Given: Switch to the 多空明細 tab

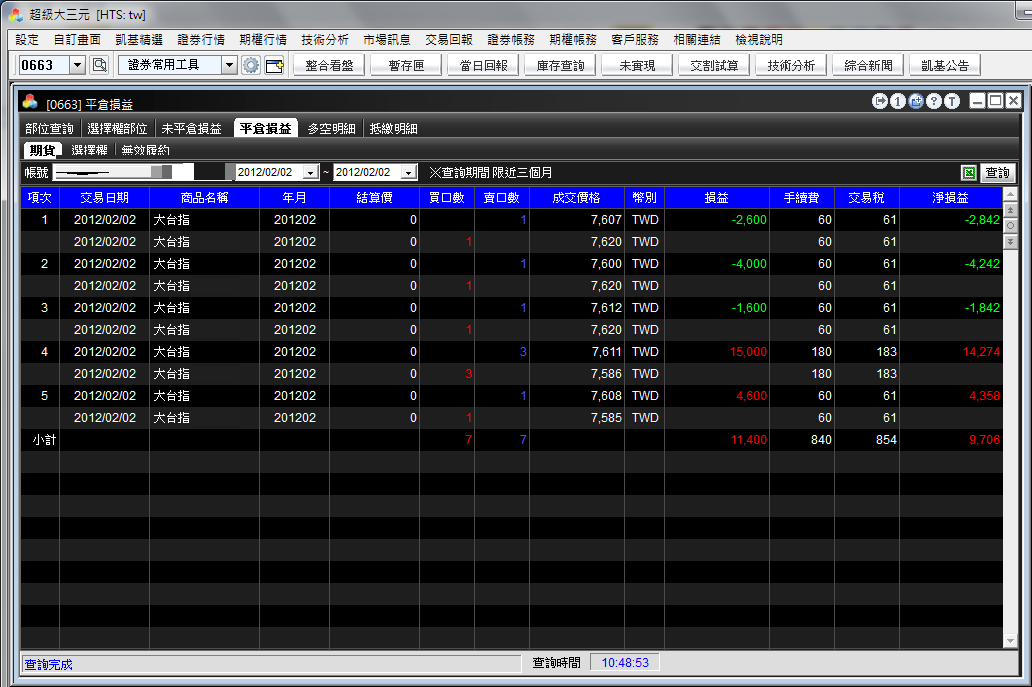Looking at the screenshot, I should coord(332,128).
